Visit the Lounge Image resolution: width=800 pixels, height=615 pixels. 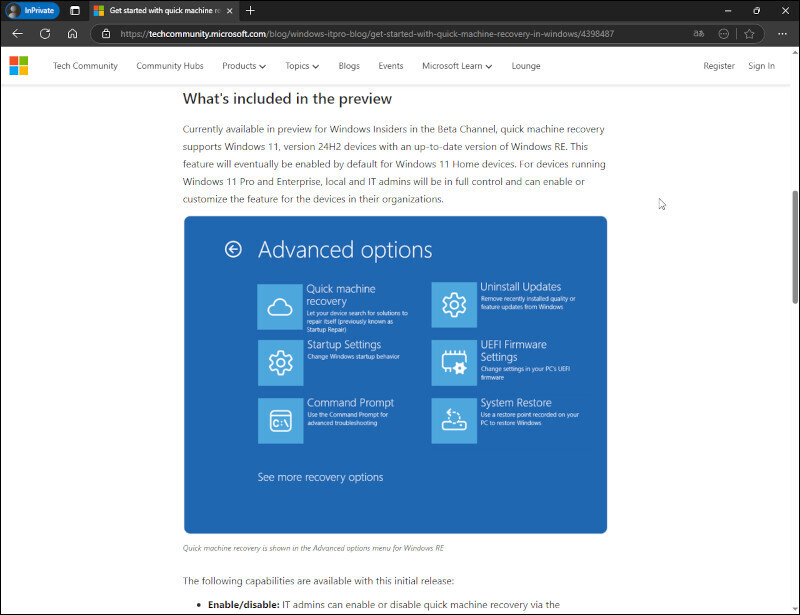coord(526,66)
